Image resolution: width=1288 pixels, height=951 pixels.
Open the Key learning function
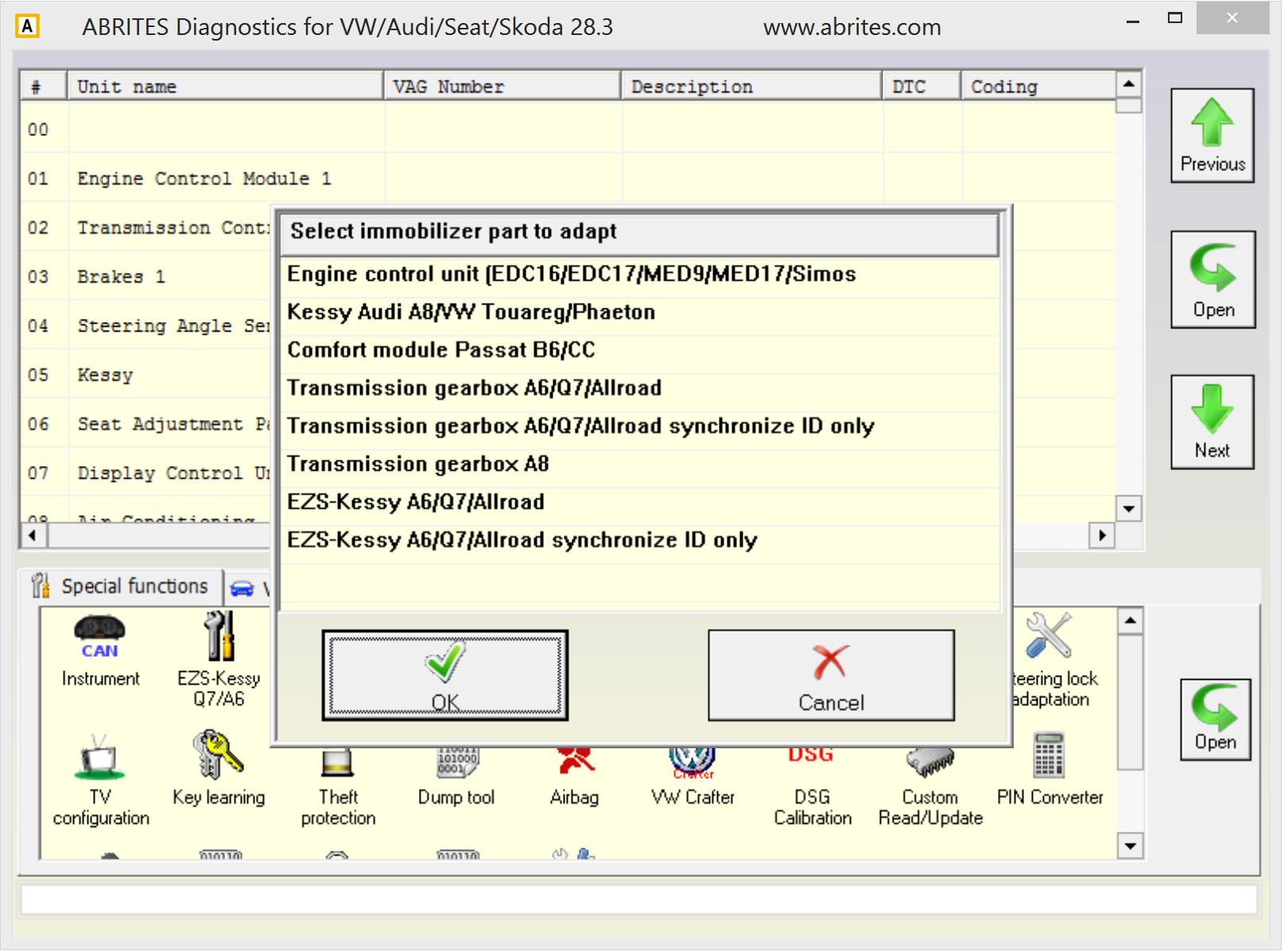point(219,768)
